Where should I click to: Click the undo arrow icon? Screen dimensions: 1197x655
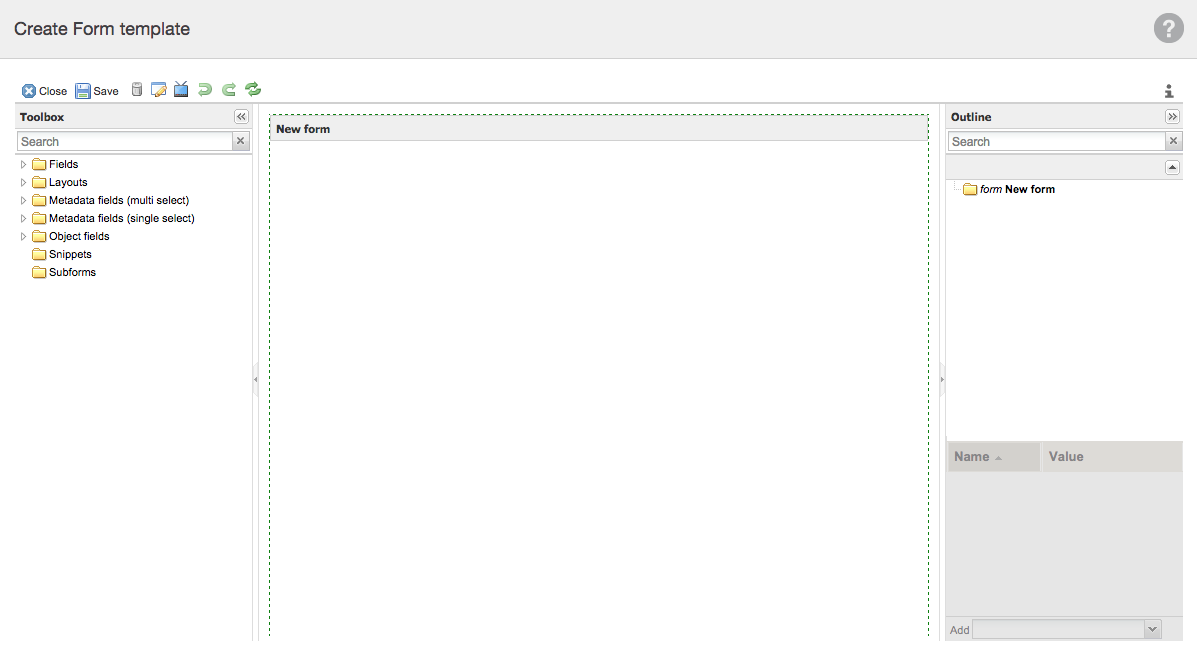205,90
